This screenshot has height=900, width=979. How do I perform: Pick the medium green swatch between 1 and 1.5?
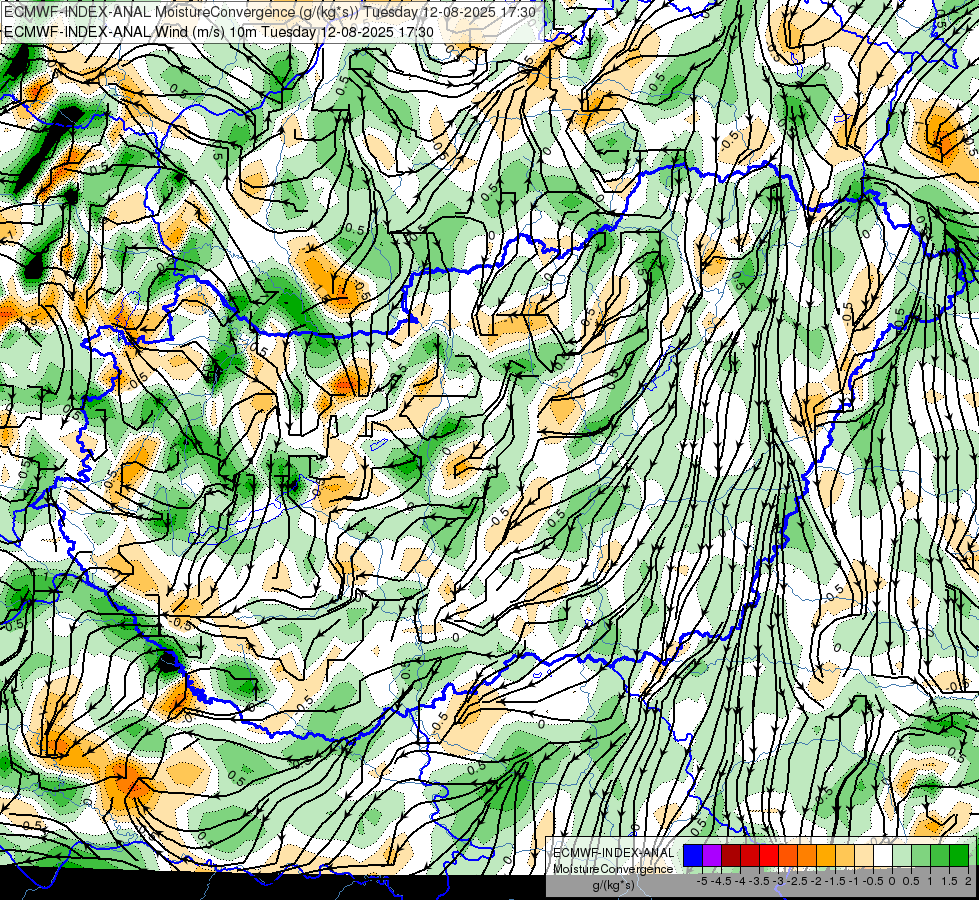tap(940, 856)
